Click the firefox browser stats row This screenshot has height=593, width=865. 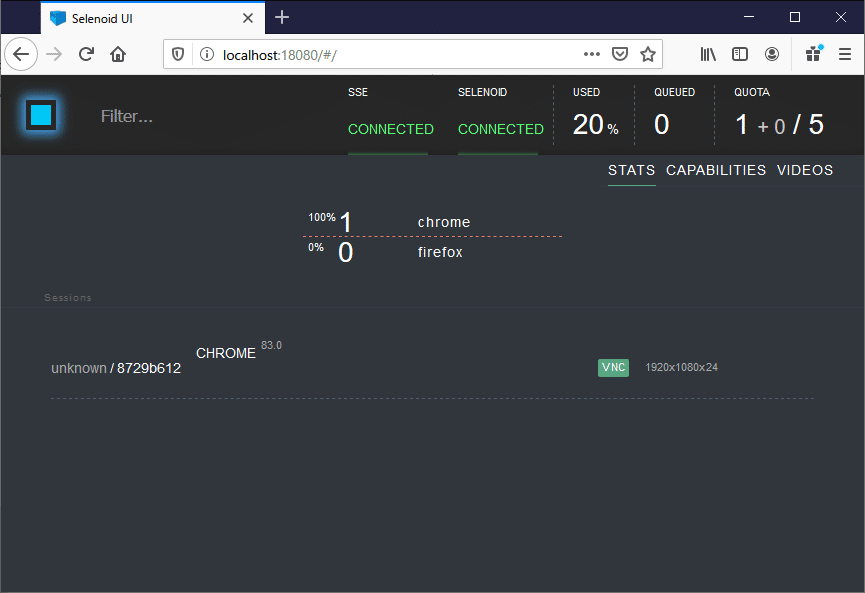(432, 252)
